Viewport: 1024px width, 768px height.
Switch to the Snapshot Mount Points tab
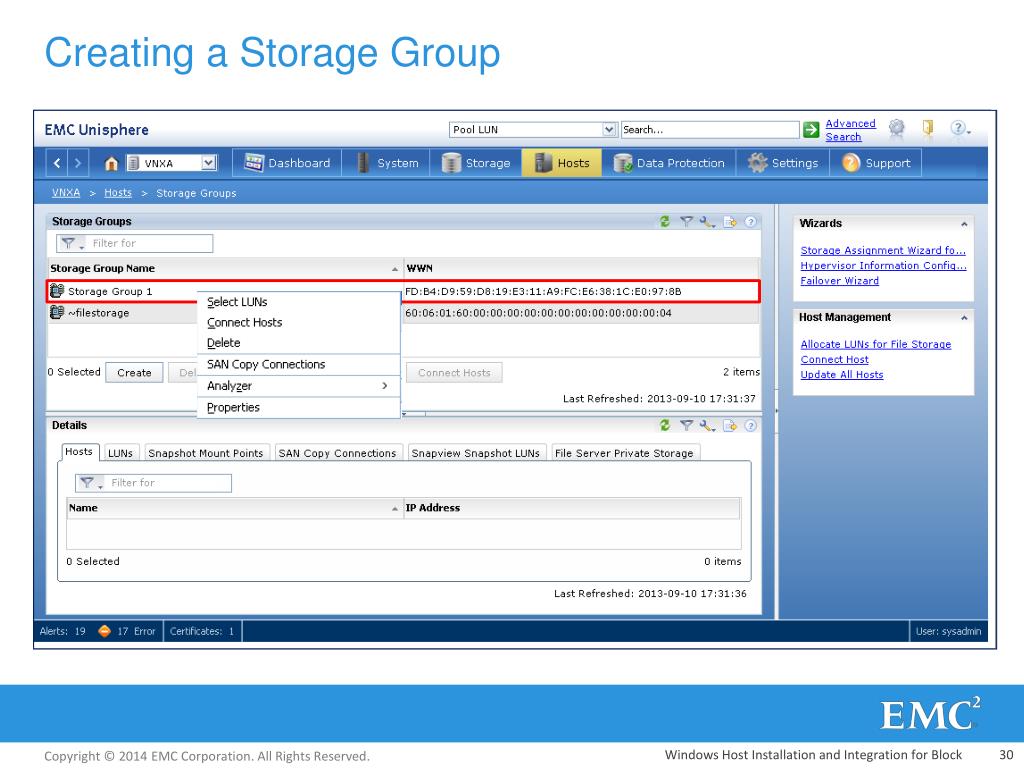click(206, 453)
